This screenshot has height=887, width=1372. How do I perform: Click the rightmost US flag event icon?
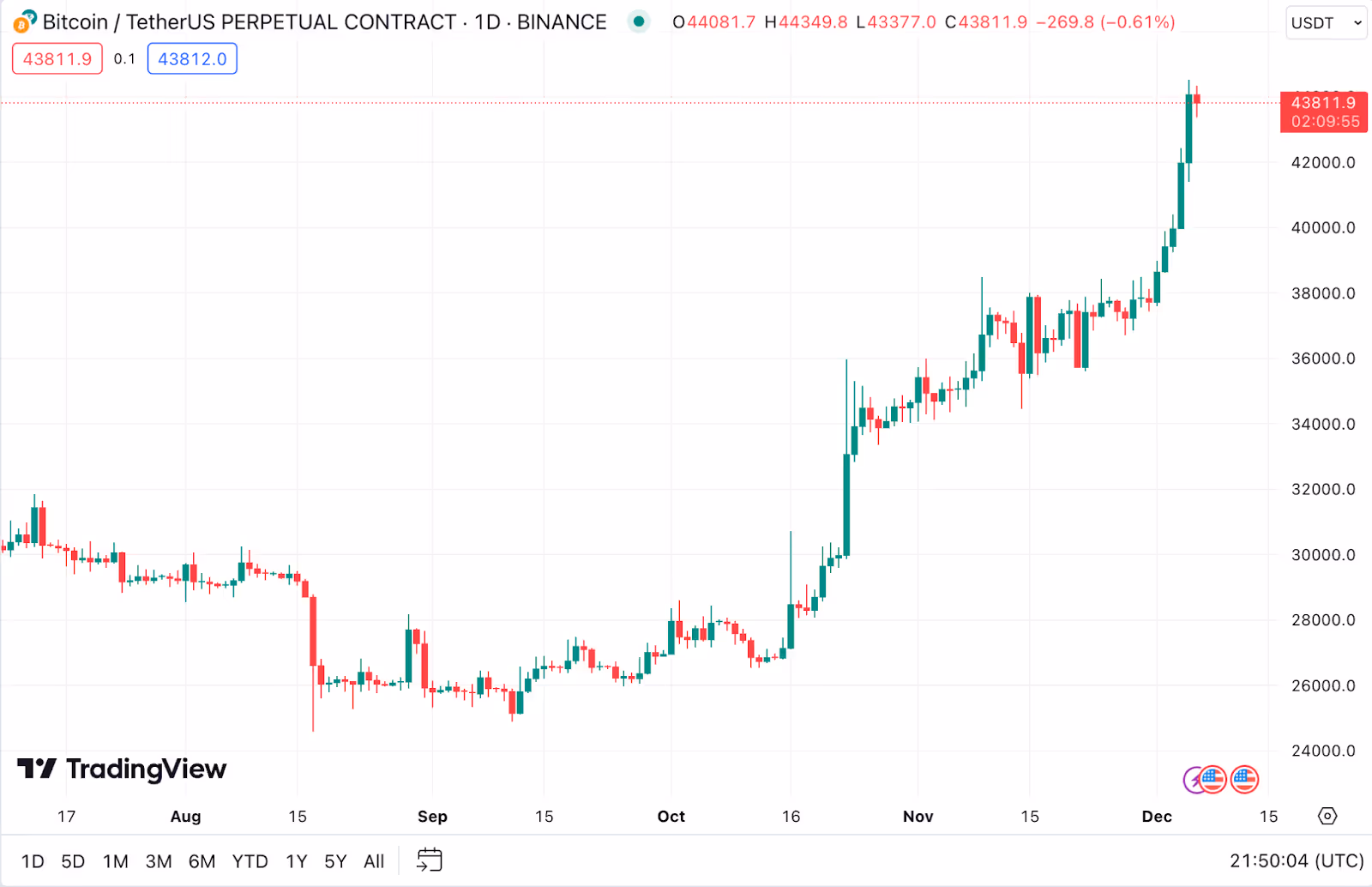tap(1243, 780)
